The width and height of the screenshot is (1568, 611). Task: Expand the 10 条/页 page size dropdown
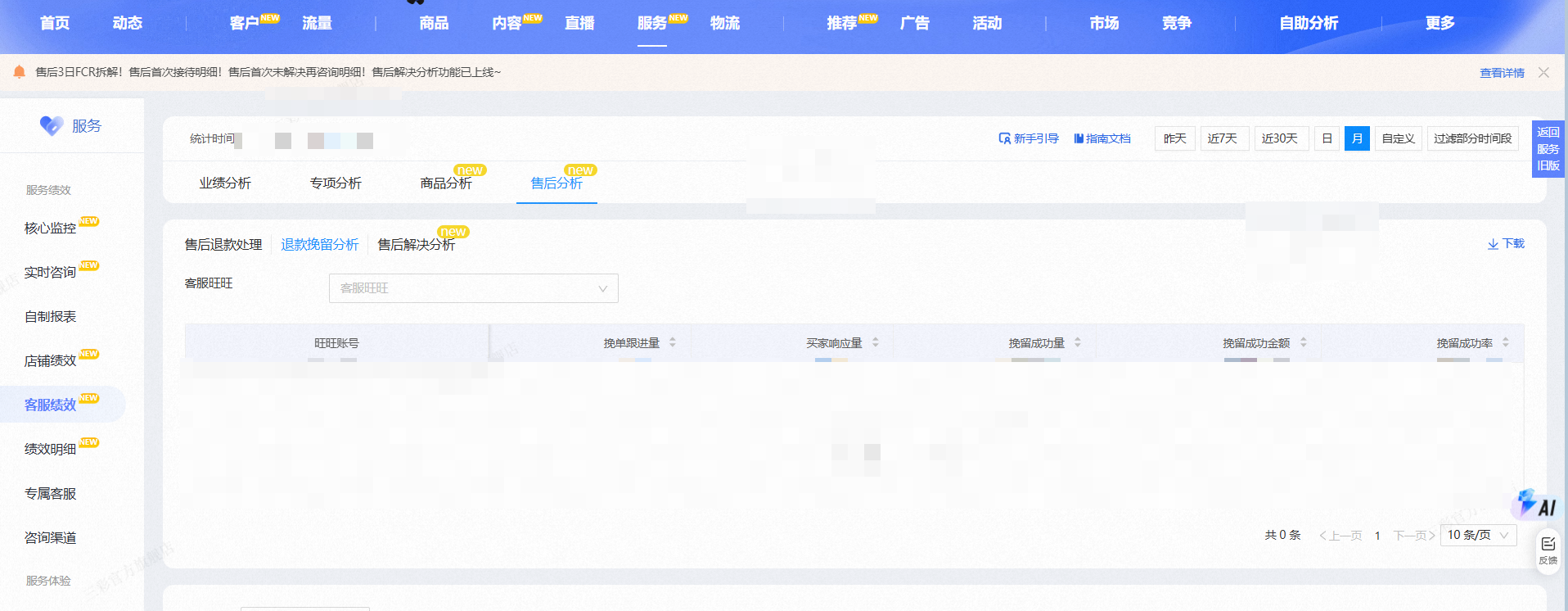[1478, 535]
